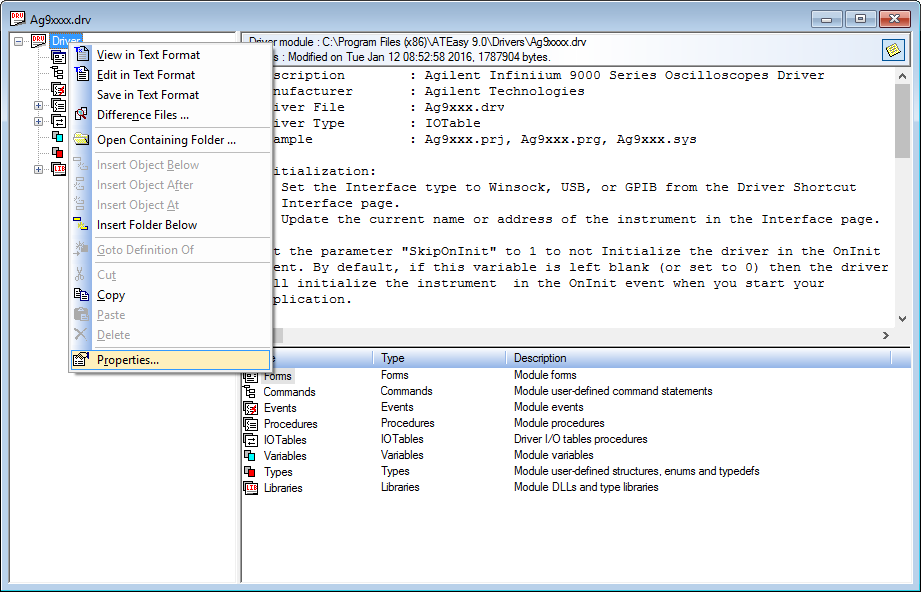Click the 'Ag9xxx.drv' driver file value
The width and height of the screenshot is (921, 592).
465,107
